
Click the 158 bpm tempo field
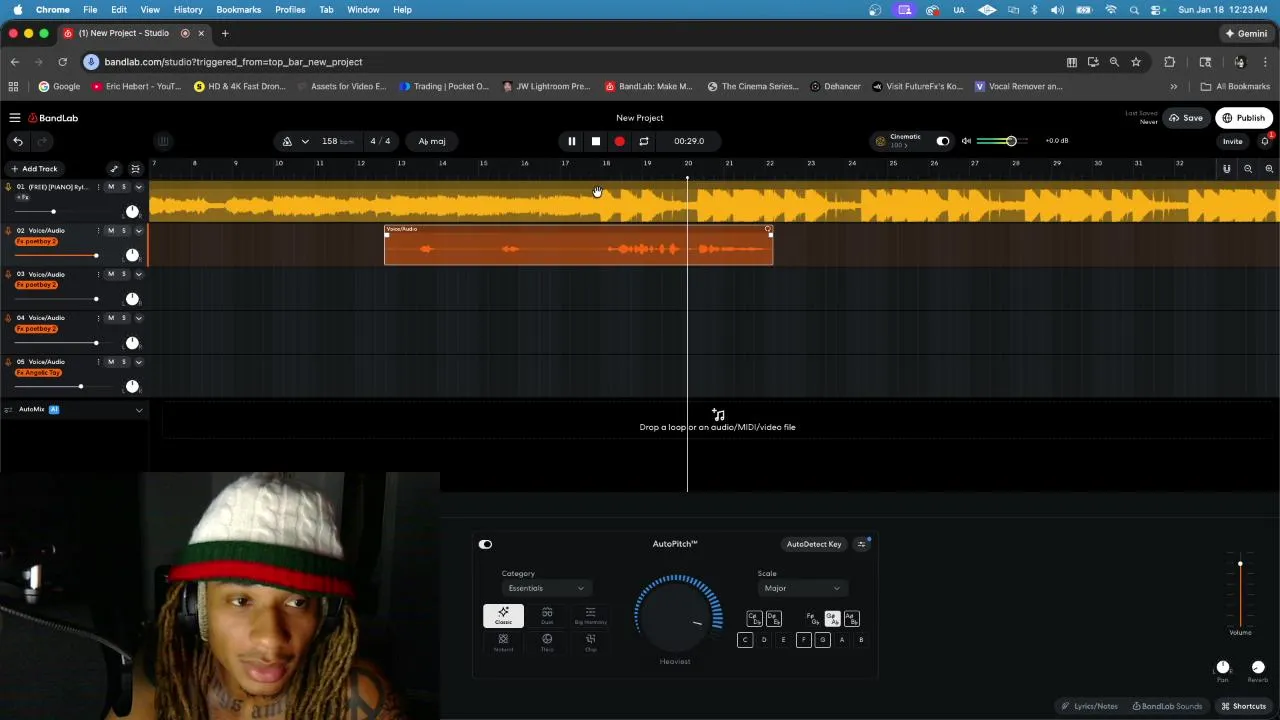click(x=337, y=141)
